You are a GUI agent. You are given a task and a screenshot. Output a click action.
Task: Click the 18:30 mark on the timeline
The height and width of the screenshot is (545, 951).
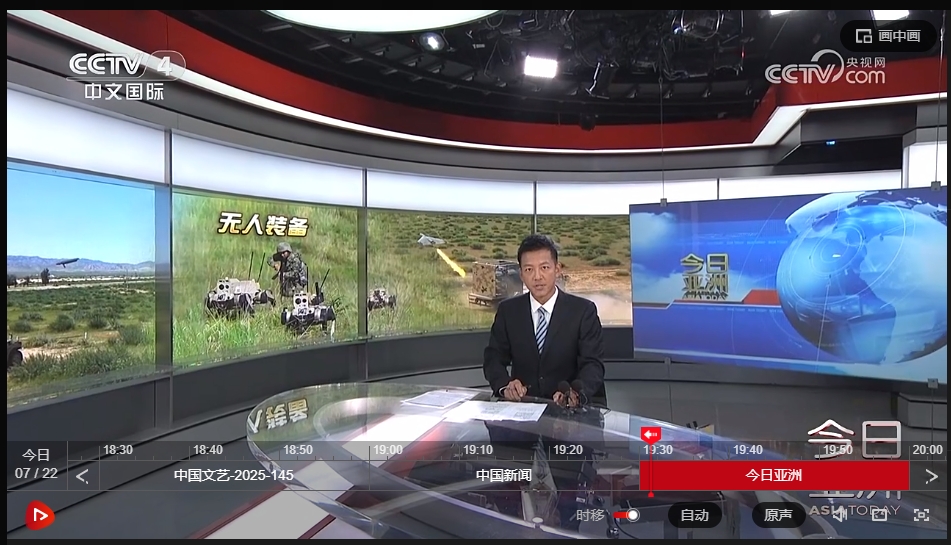118,450
